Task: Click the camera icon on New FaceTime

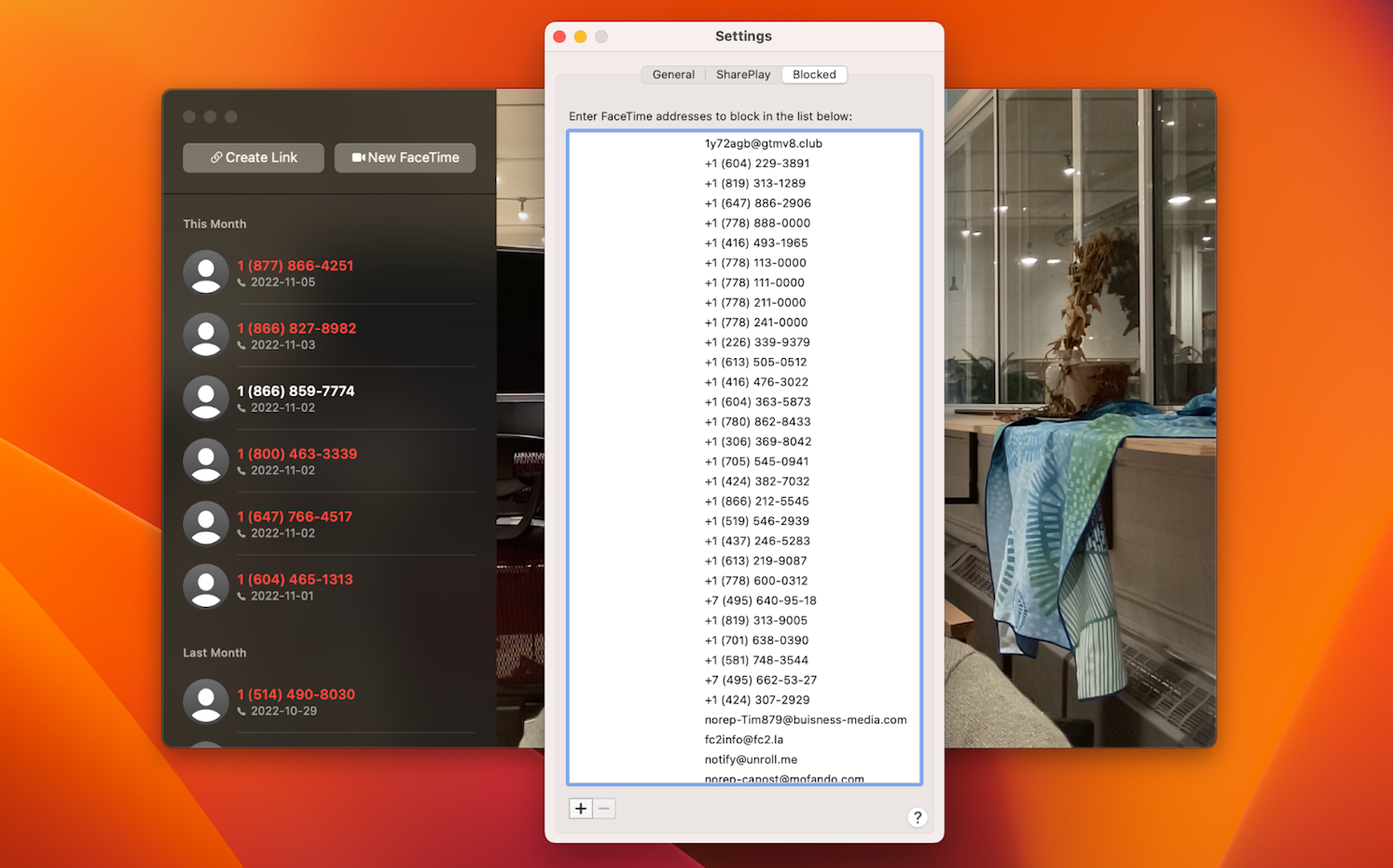Action: pyautogui.click(x=358, y=158)
